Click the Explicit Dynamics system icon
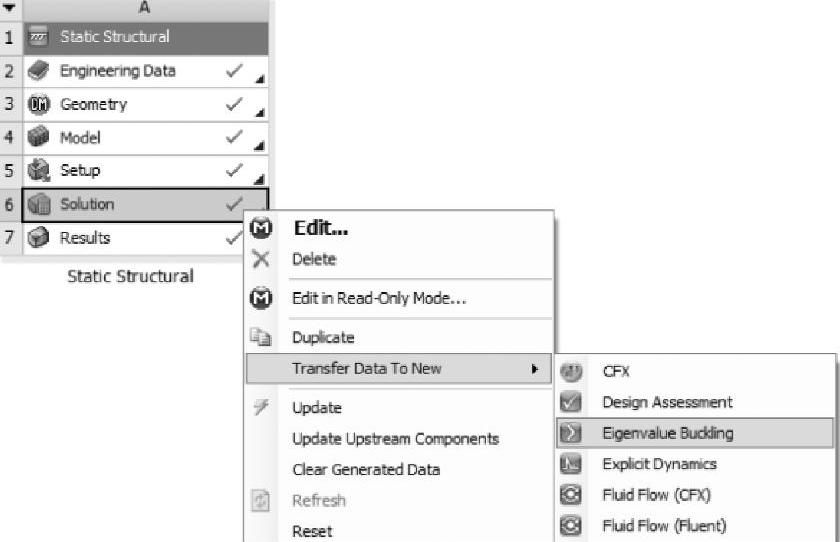This screenshot has height=542, width=840. pos(572,464)
